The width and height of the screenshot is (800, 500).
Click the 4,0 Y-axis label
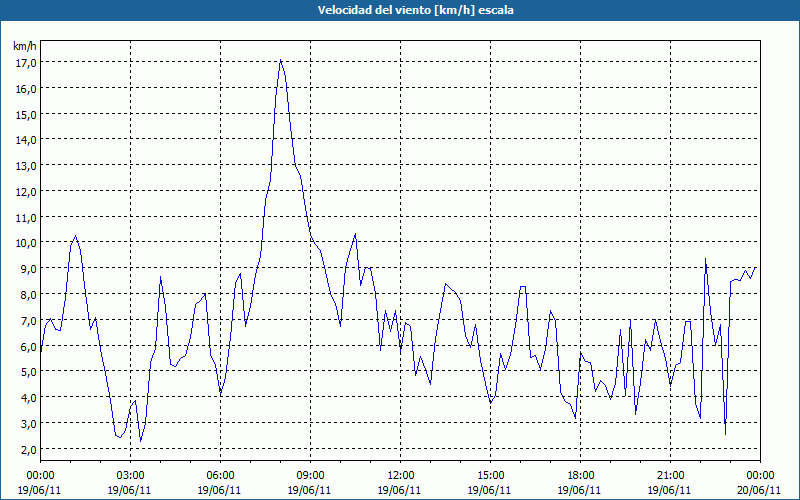pyautogui.click(x=28, y=397)
